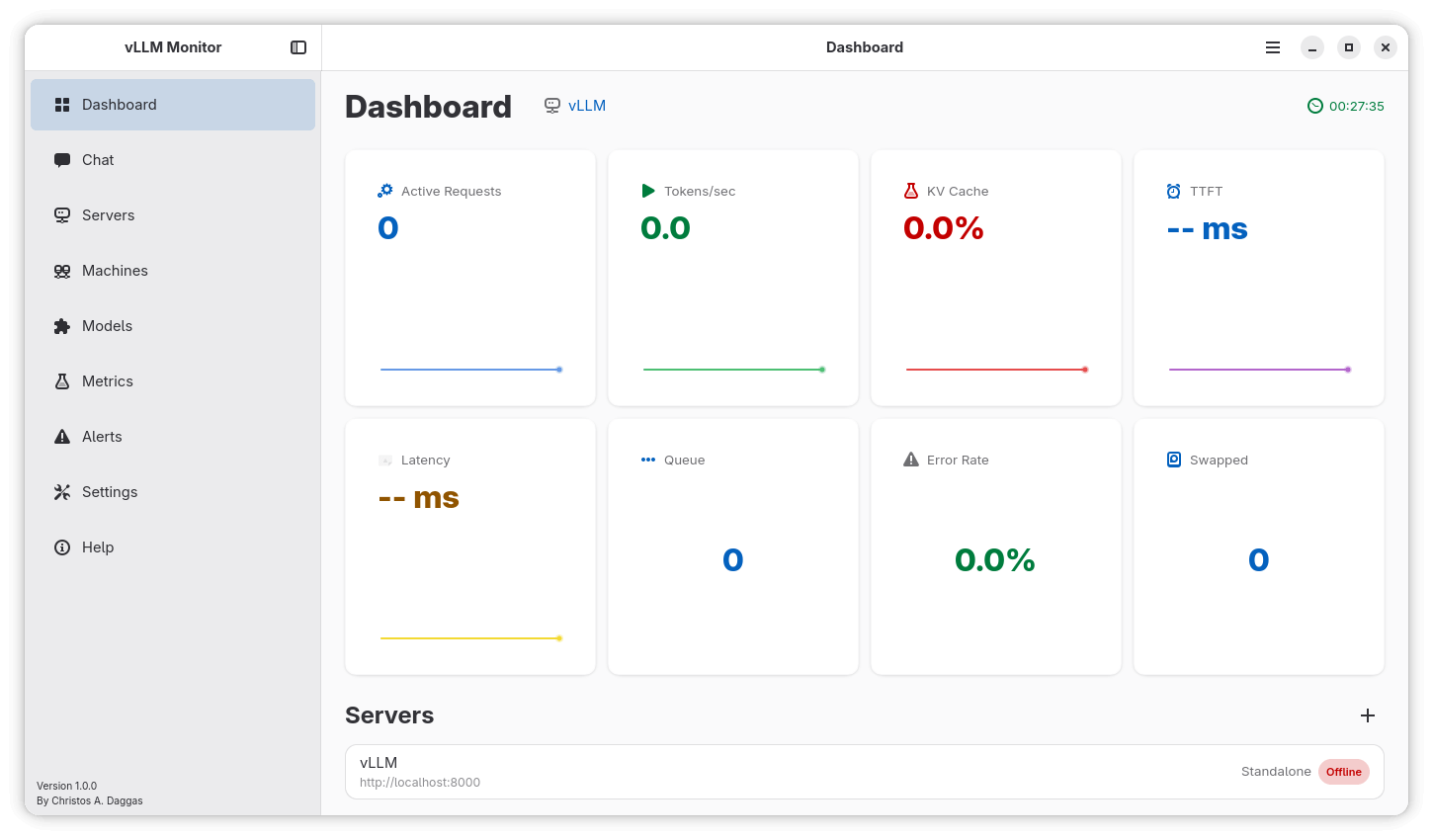The image size is (1433, 840).
Task: Go to the Servers page
Action: pos(108,215)
